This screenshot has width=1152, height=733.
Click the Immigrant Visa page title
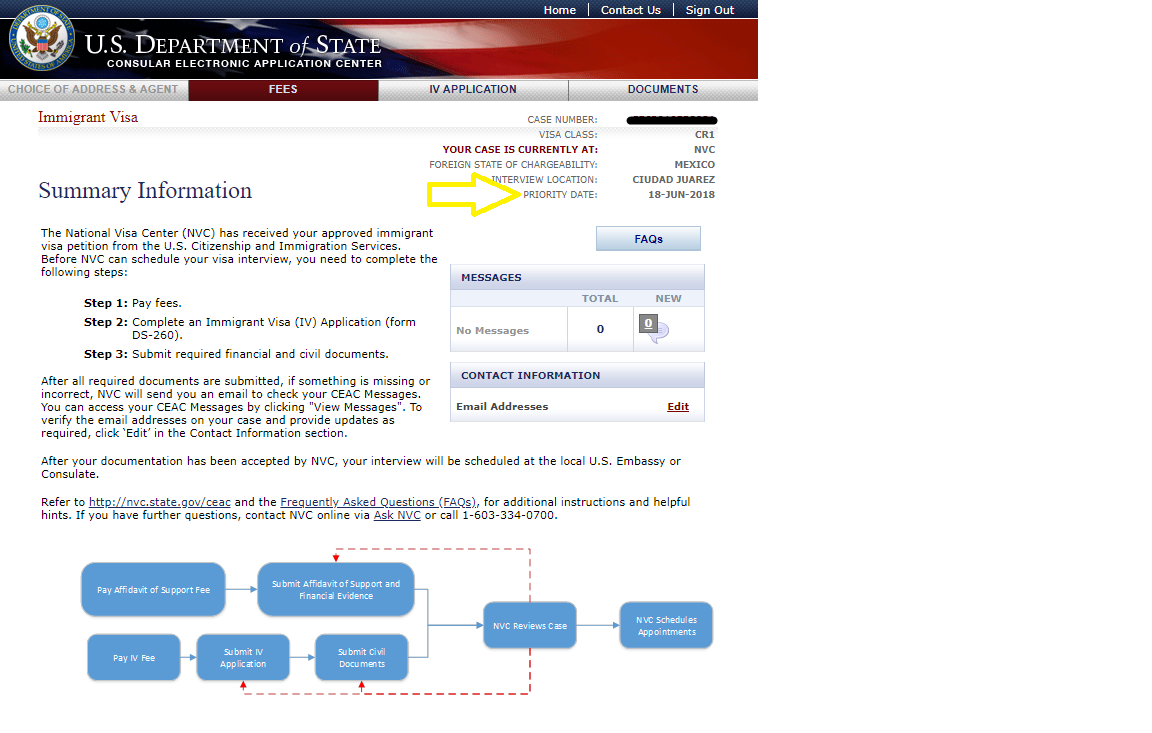pos(88,118)
